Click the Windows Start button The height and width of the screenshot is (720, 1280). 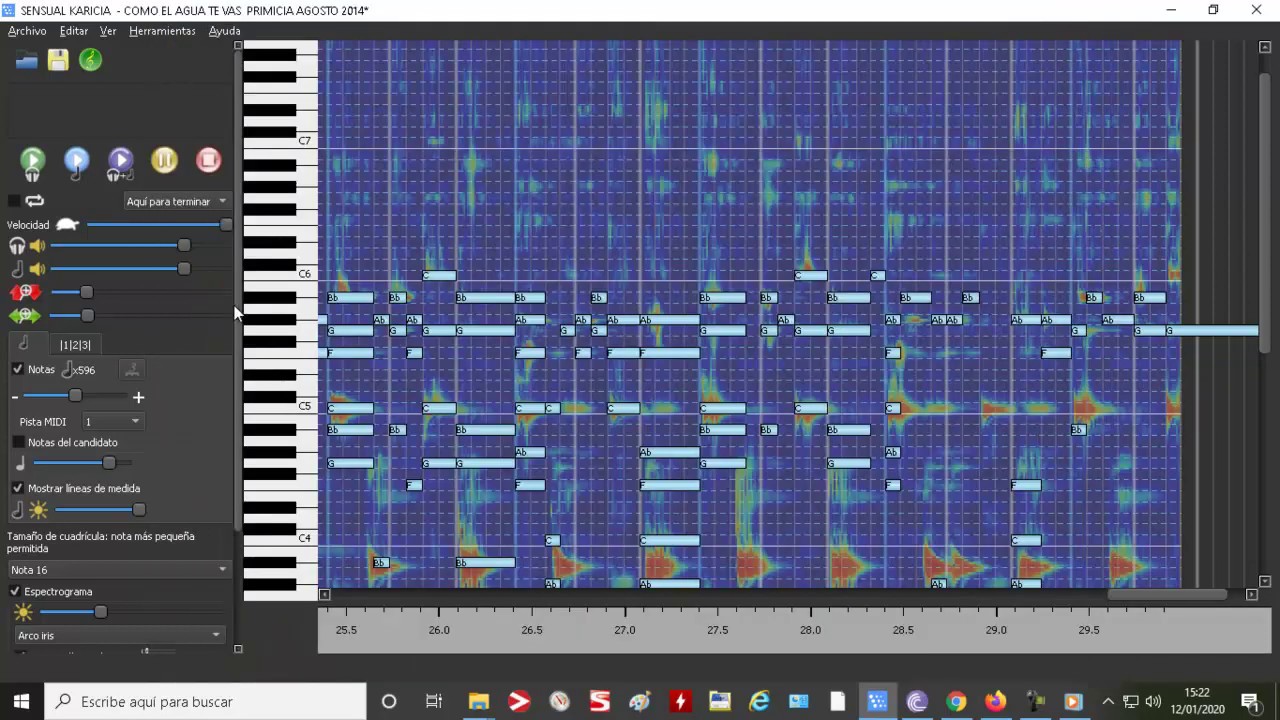(x=22, y=701)
